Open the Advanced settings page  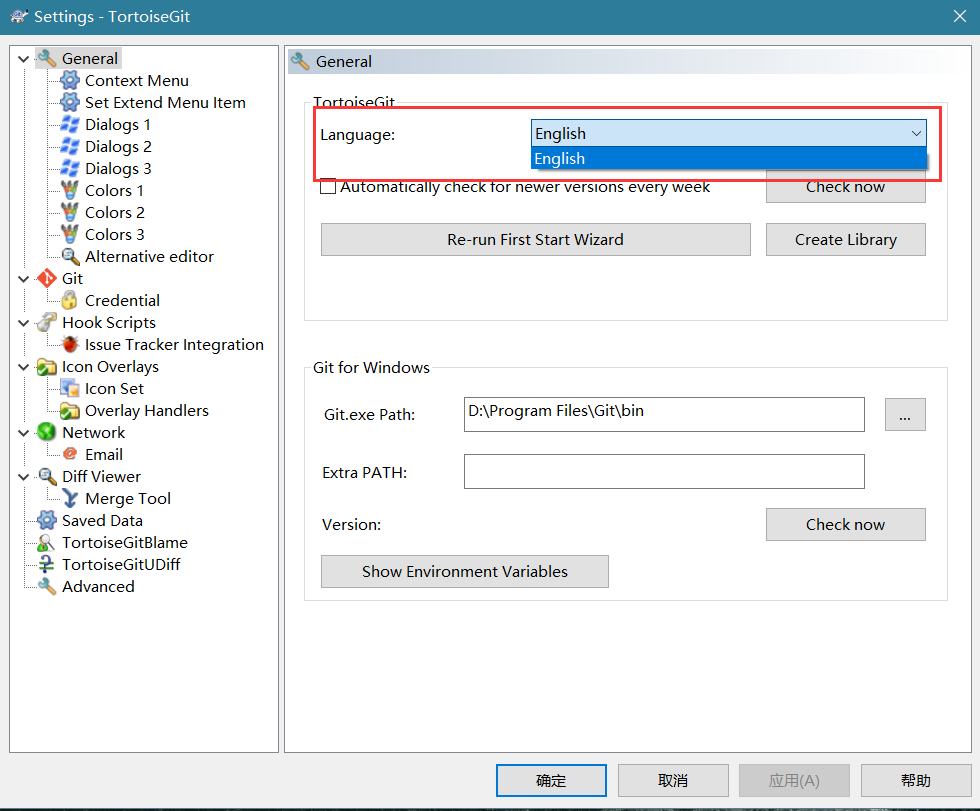(x=98, y=587)
